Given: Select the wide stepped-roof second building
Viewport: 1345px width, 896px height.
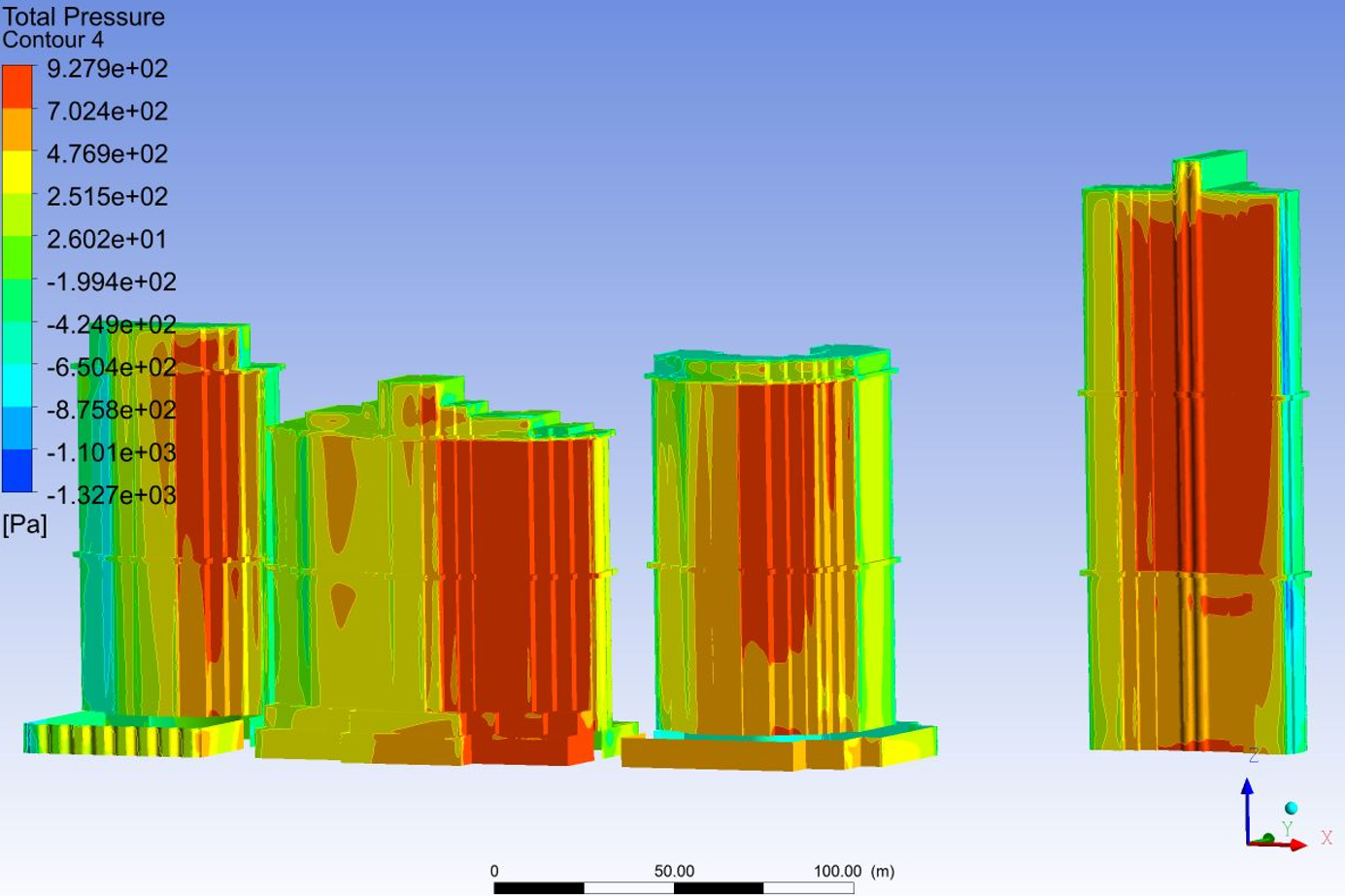Looking at the screenshot, I should [x=437, y=573].
